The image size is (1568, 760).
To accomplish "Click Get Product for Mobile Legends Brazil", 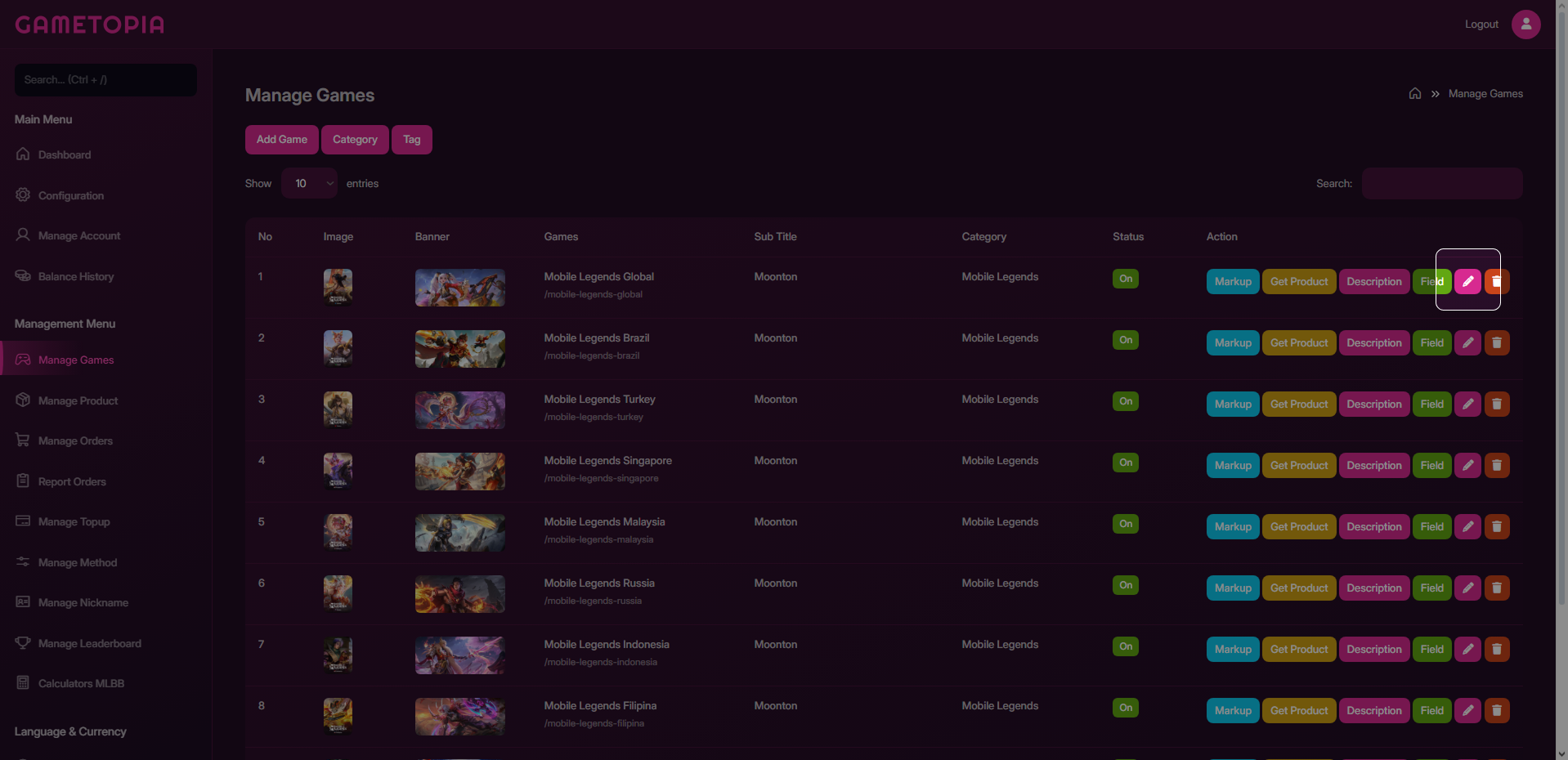I will (1299, 342).
